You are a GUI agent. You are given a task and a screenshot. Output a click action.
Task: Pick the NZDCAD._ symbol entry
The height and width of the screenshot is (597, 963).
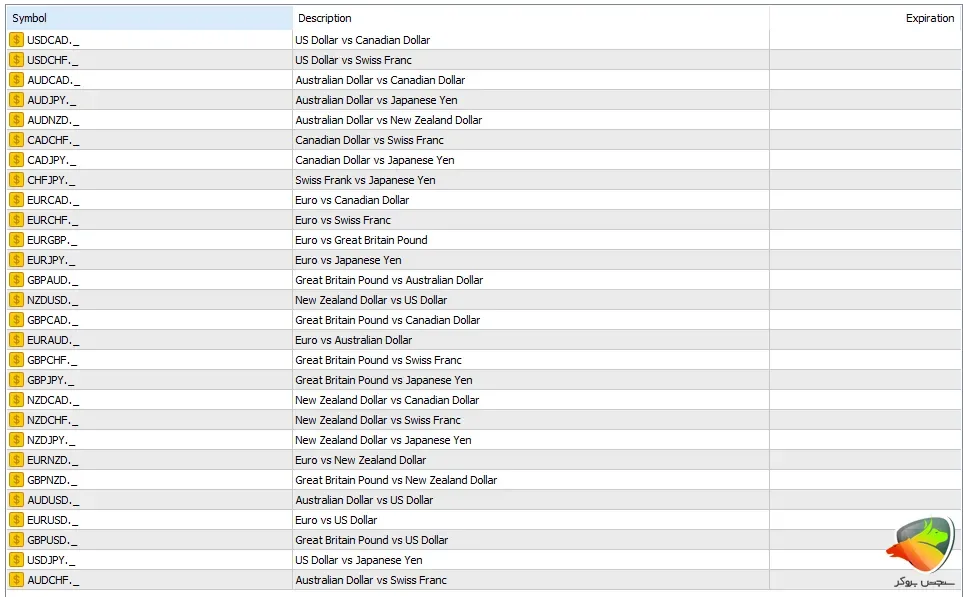click(53, 400)
